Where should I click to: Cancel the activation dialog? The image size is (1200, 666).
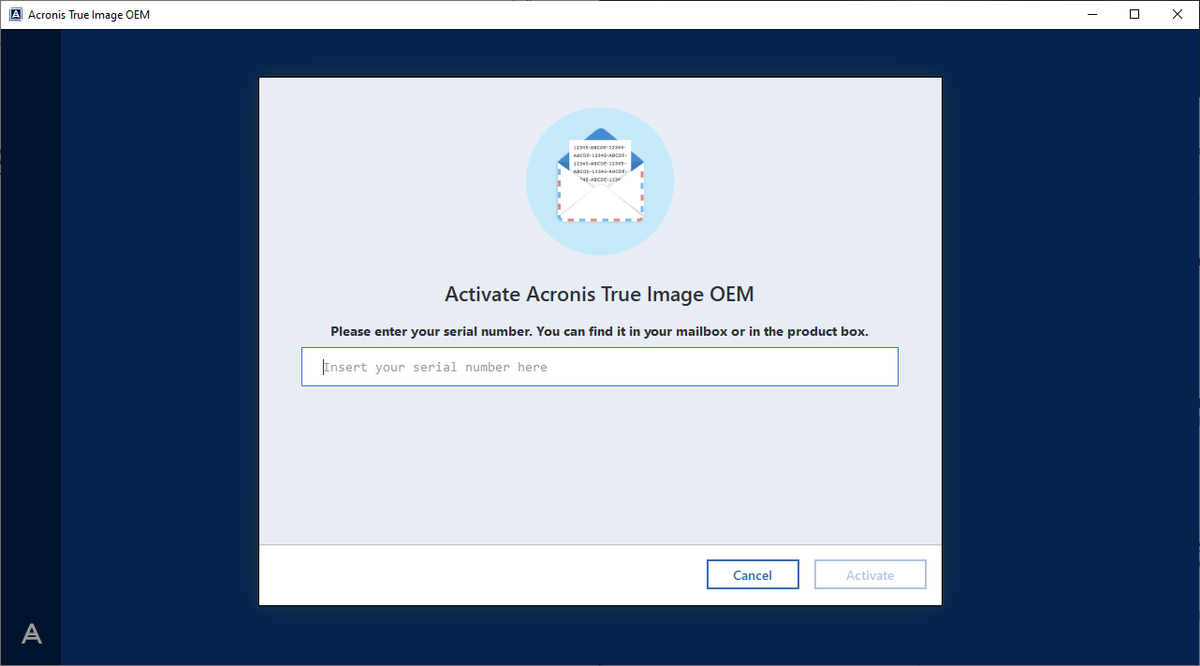pyautogui.click(x=752, y=575)
